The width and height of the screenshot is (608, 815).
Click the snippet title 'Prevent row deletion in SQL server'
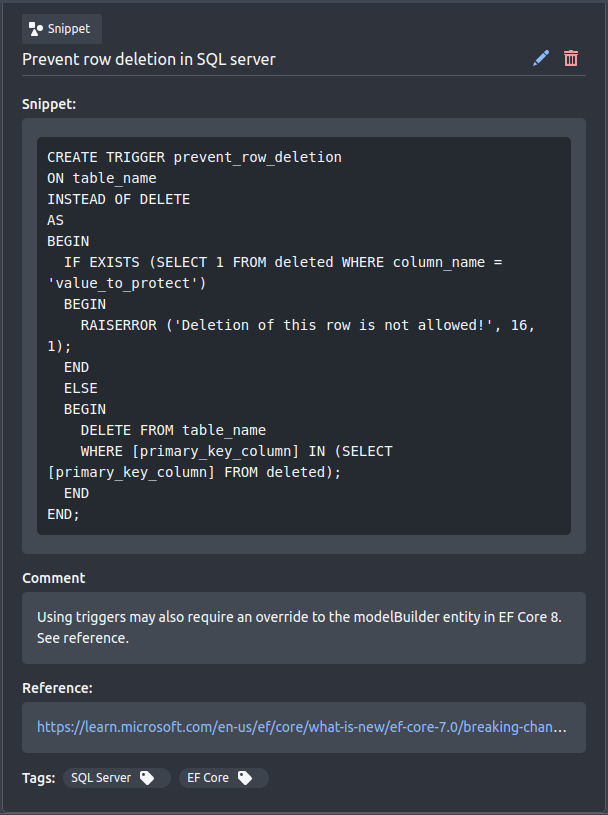pyautogui.click(x=149, y=59)
